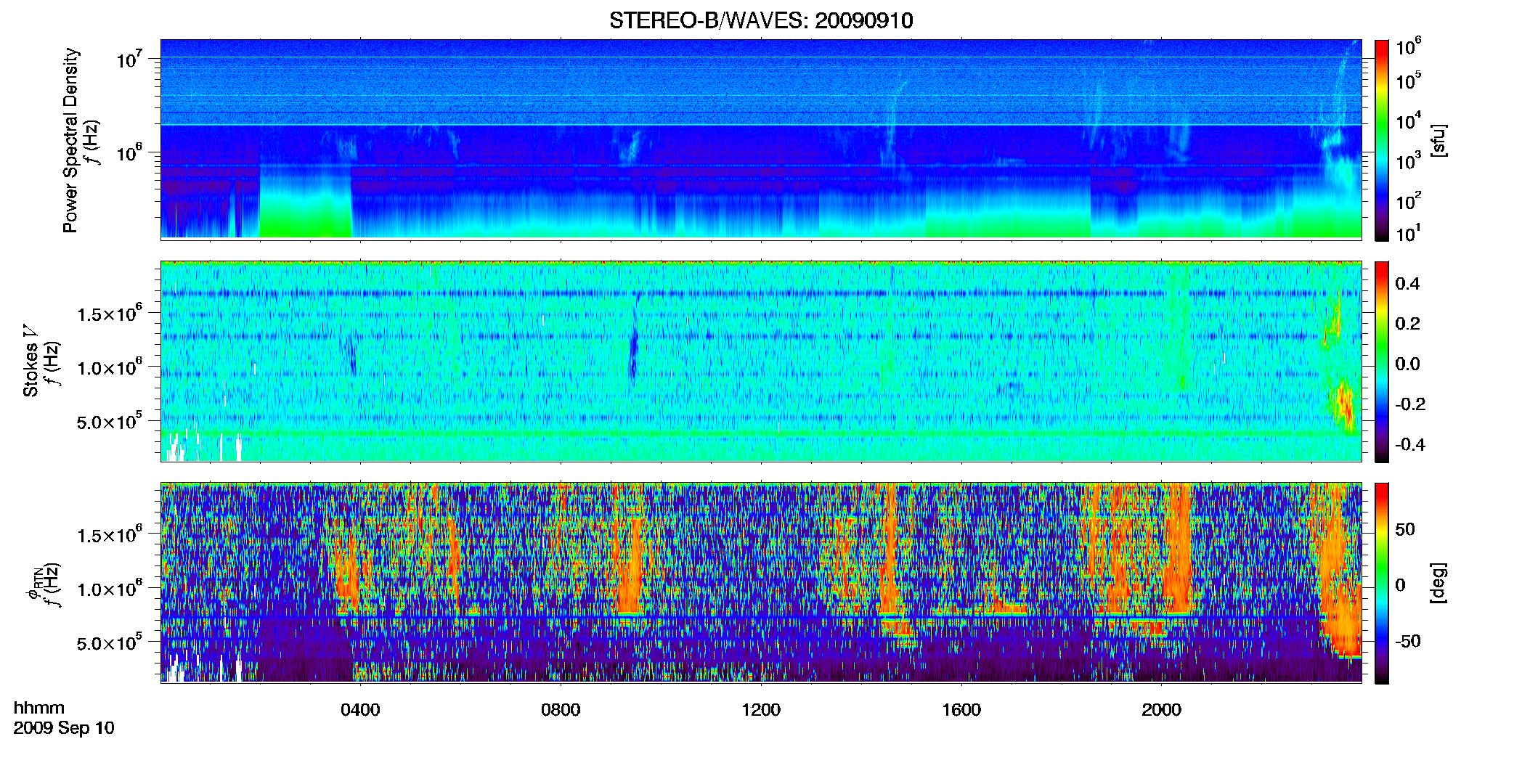
Task: Select the 10^2 value on the sfu colour bar
Action: point(1408,200)
